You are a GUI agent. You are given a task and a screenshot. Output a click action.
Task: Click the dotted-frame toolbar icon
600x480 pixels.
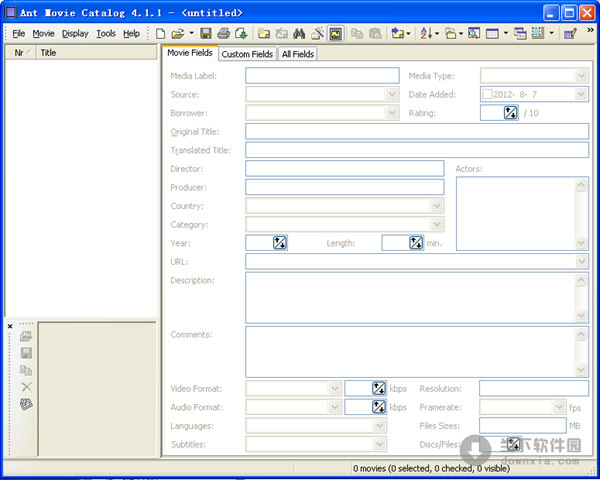point(538,34)
